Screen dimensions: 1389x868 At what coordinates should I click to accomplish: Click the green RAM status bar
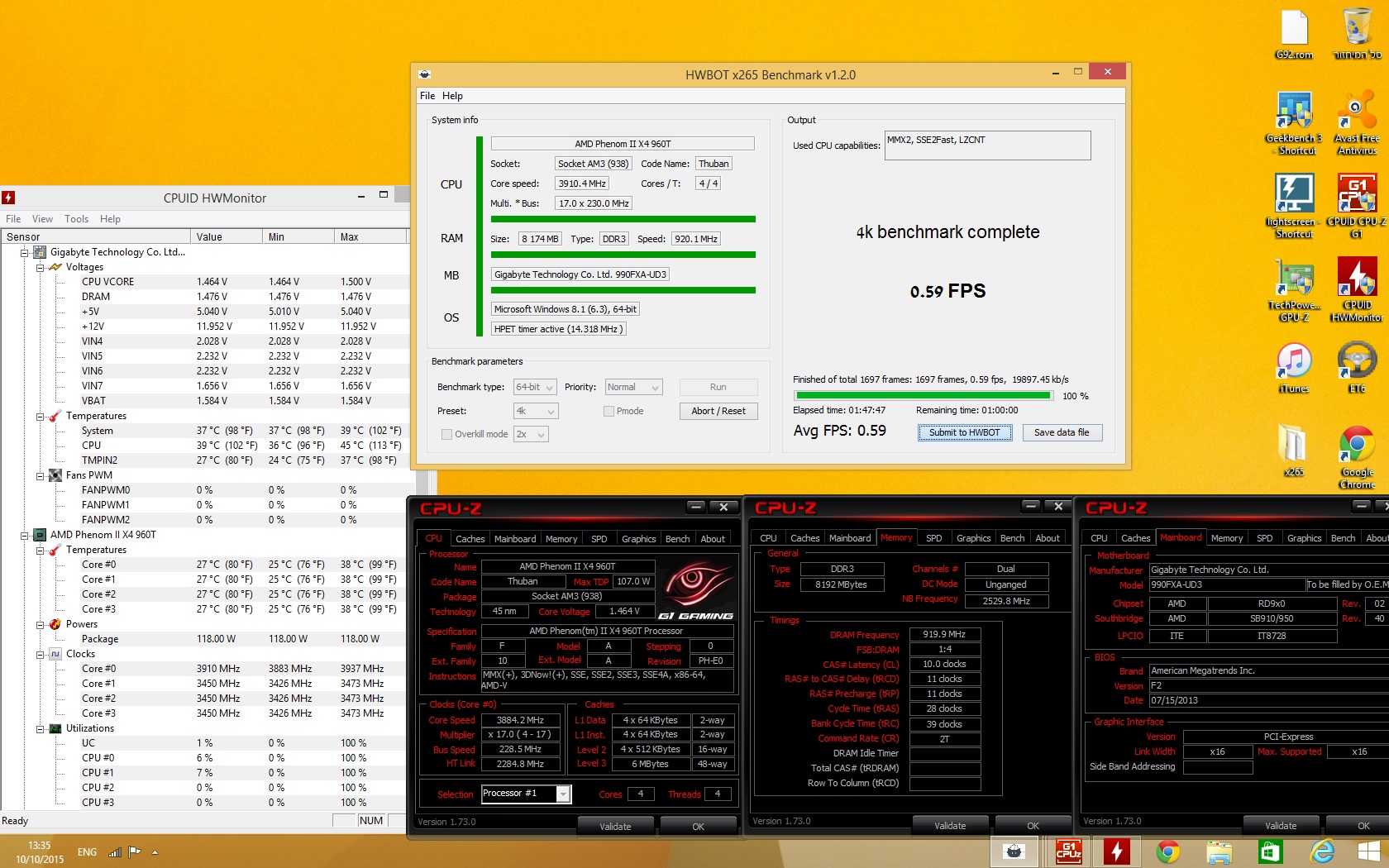pyautogui.click(x=623, y=255)
